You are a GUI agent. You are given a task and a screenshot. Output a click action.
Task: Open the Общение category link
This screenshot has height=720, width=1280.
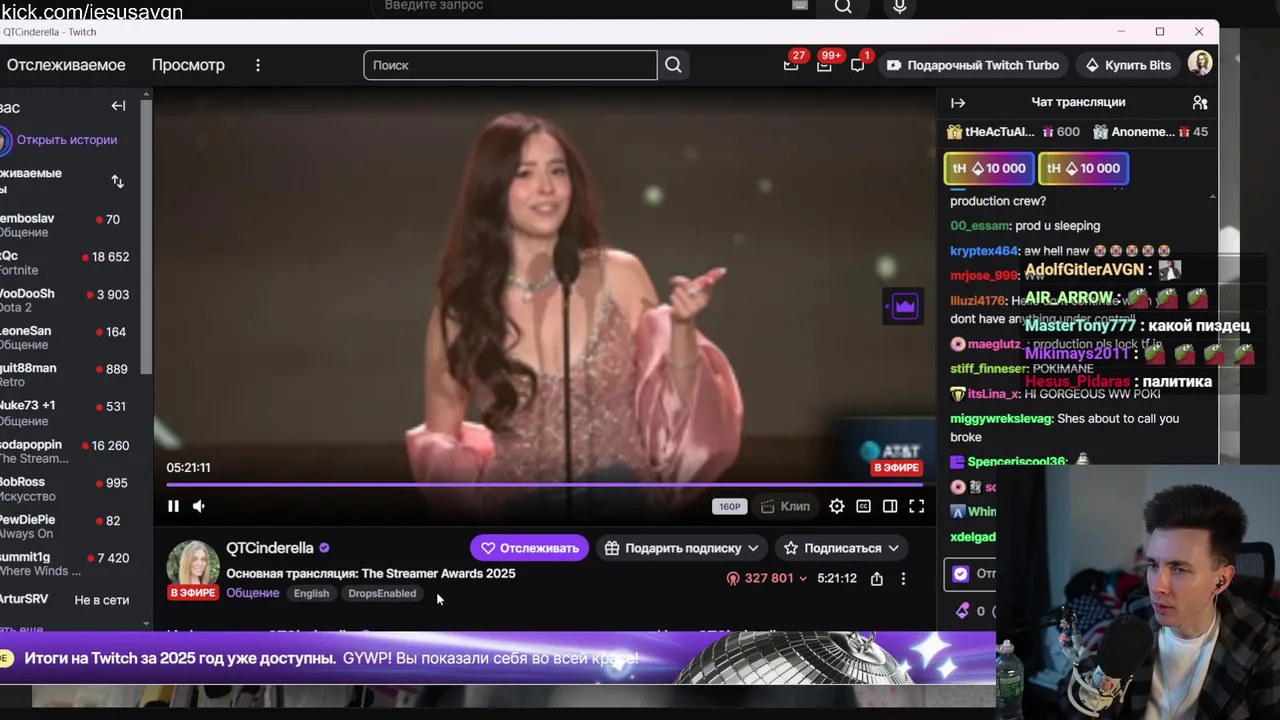pyautogui.click(x=253, y=593)
